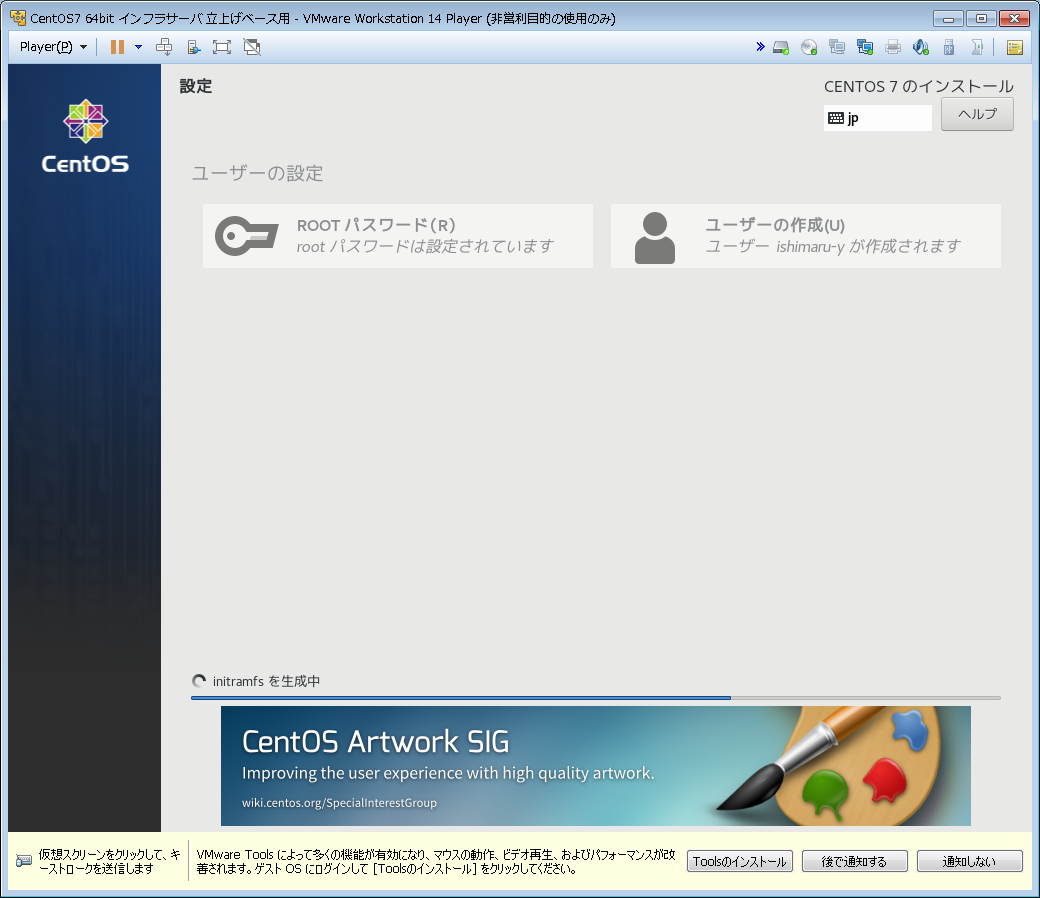This screenshot has height=898, width=1040.
Task: Open the power options dropdown arrow
Action: pyautogui.click(x=139, y=47)
